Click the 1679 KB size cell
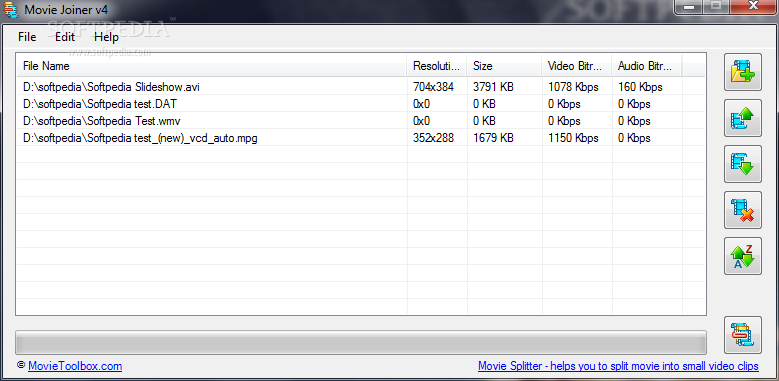This screenshot has height=381, width=779. pos(493,138)
